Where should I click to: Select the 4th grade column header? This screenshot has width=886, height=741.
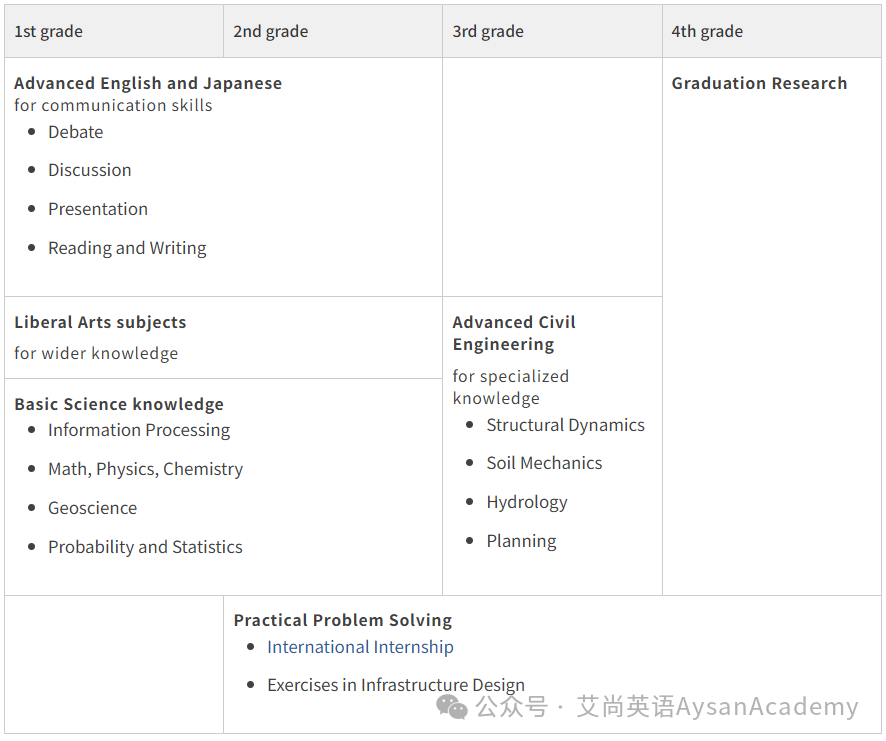pyautogui.click(x=771, y=31)
